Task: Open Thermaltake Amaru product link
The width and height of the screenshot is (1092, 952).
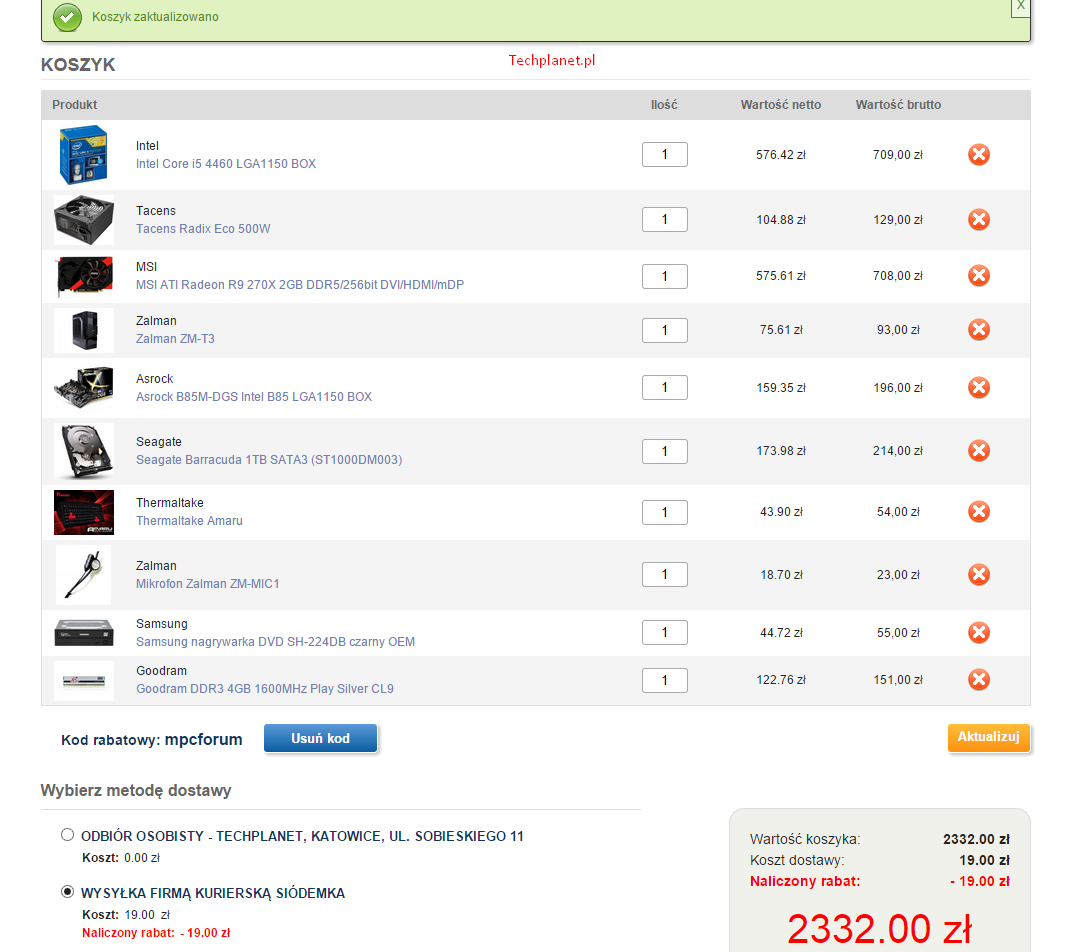Action: (x=189, y=521)
